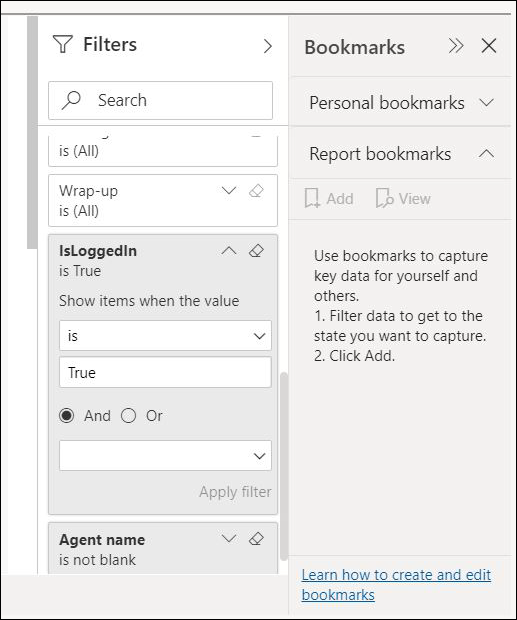
Task: Collapse the Bookmarks pane with double arrows
Action: coord(456,46)
